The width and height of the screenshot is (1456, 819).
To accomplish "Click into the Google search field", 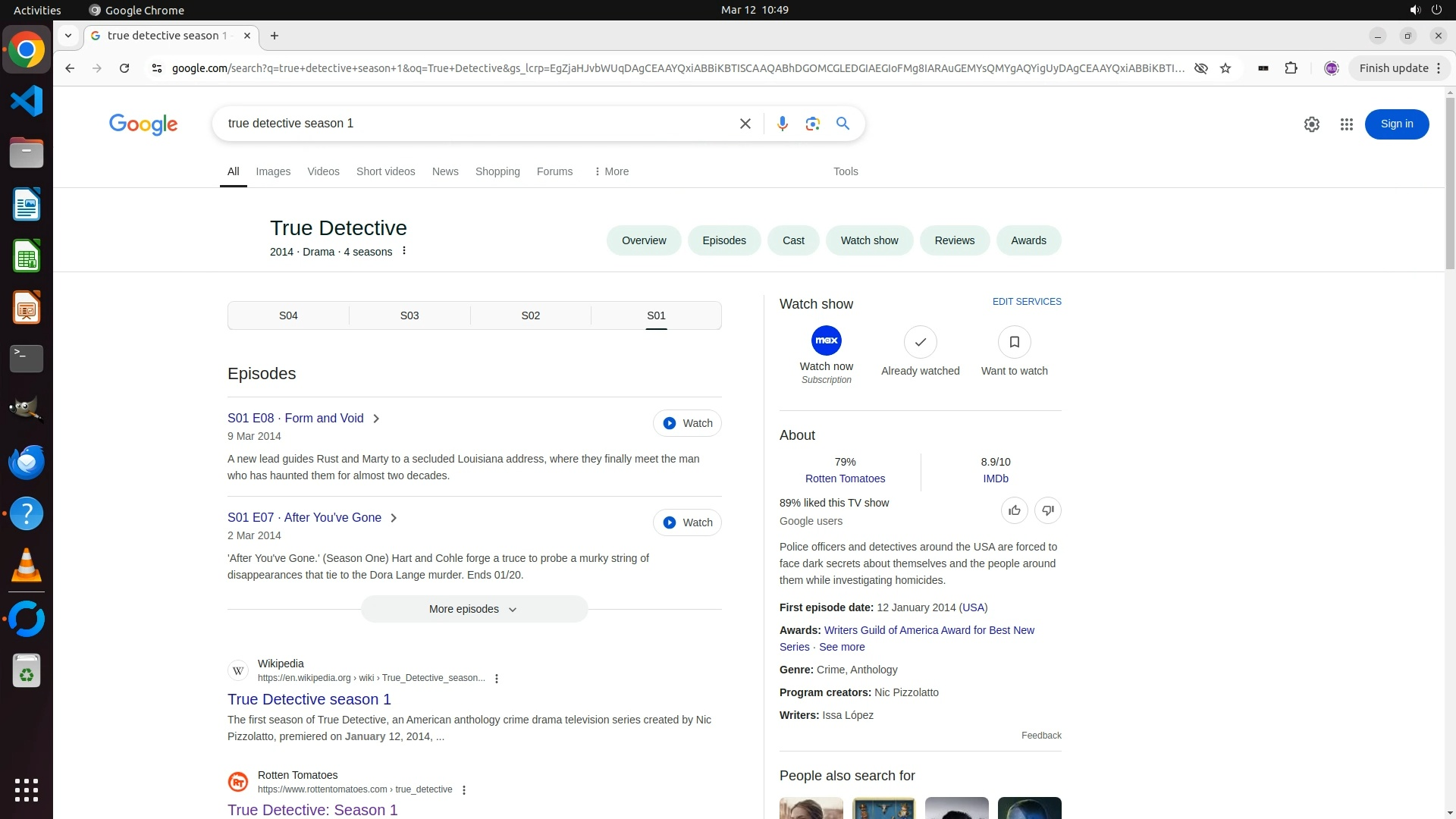I will click(470, 124).
